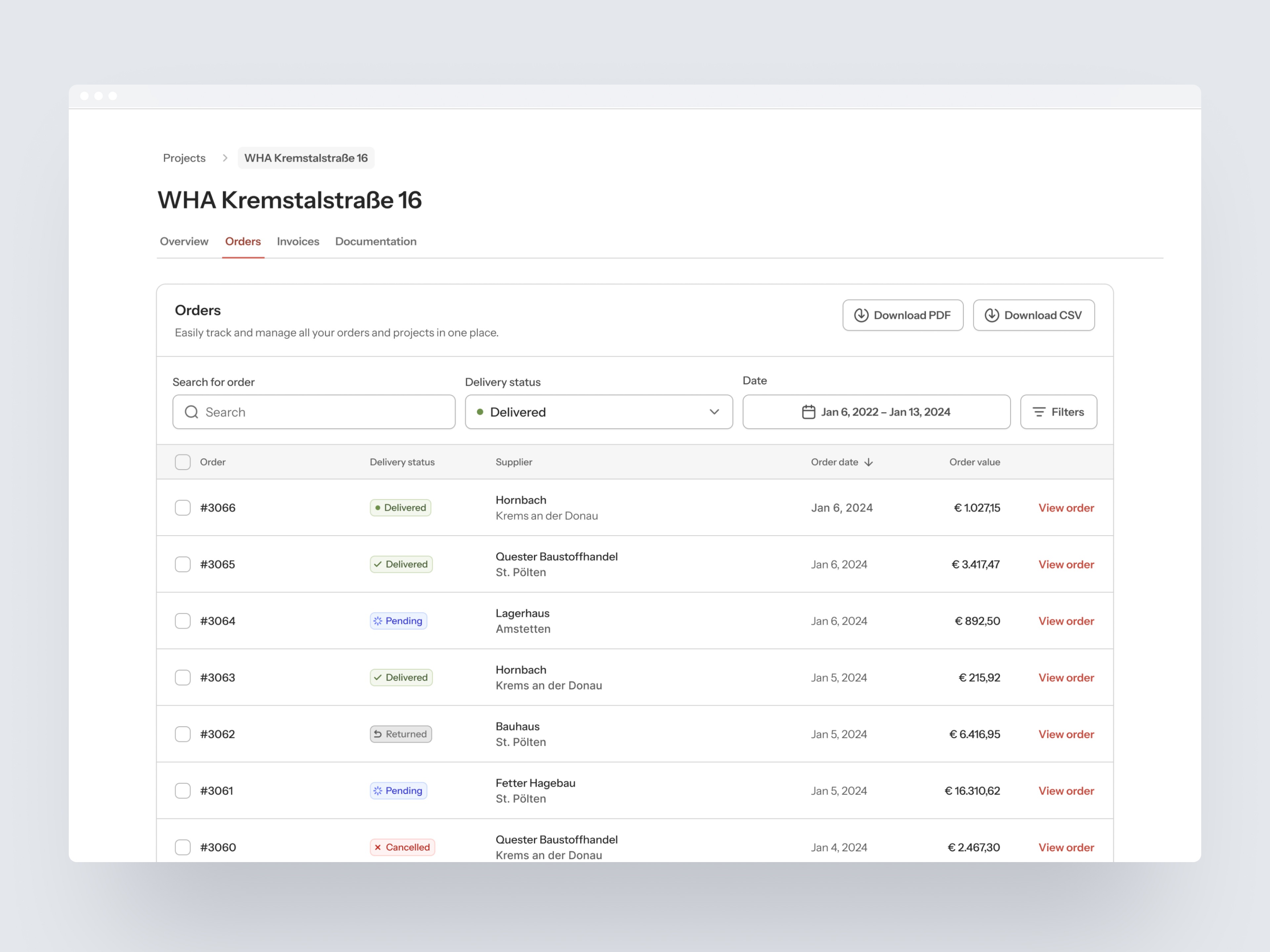
Task: Click the Download CSV button
Action: pyautogui.click(x=1034, y=315)
